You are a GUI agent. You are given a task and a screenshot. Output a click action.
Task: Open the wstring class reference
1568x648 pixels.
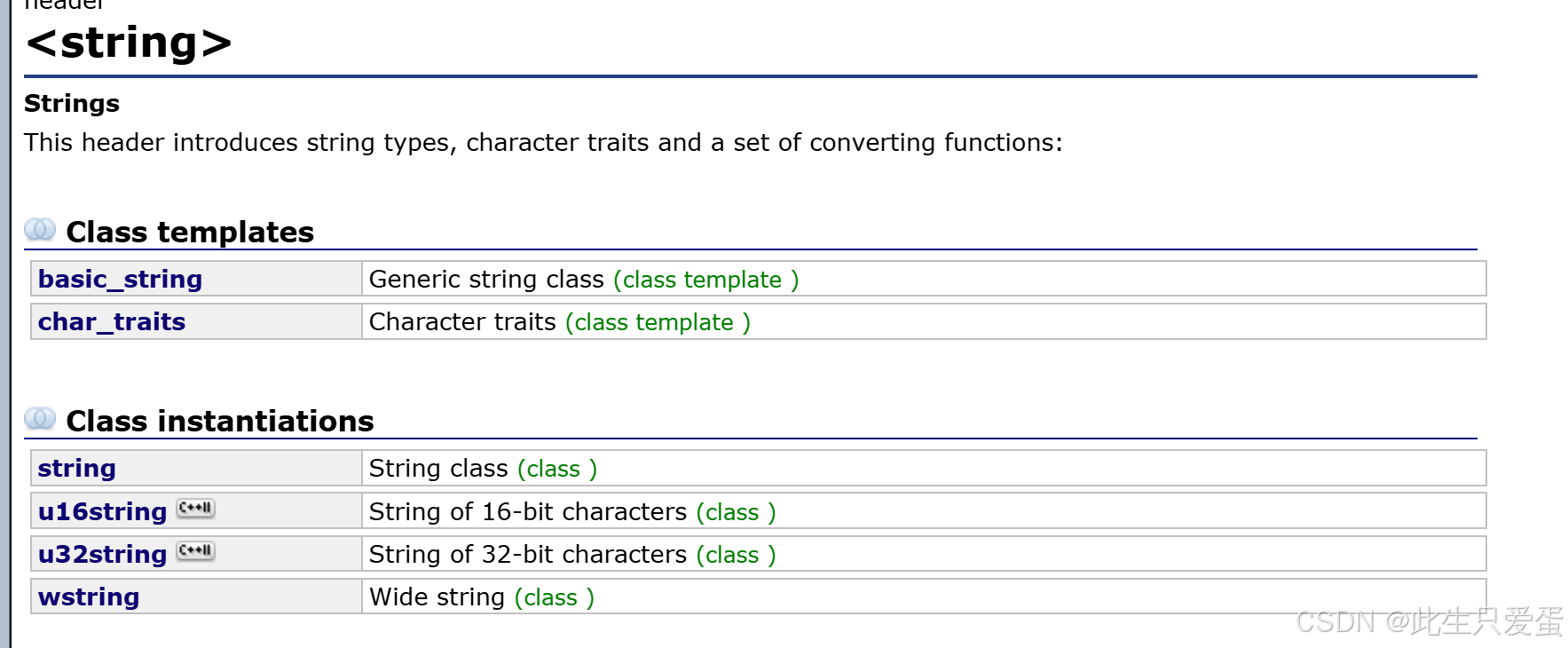pos(89,597)
